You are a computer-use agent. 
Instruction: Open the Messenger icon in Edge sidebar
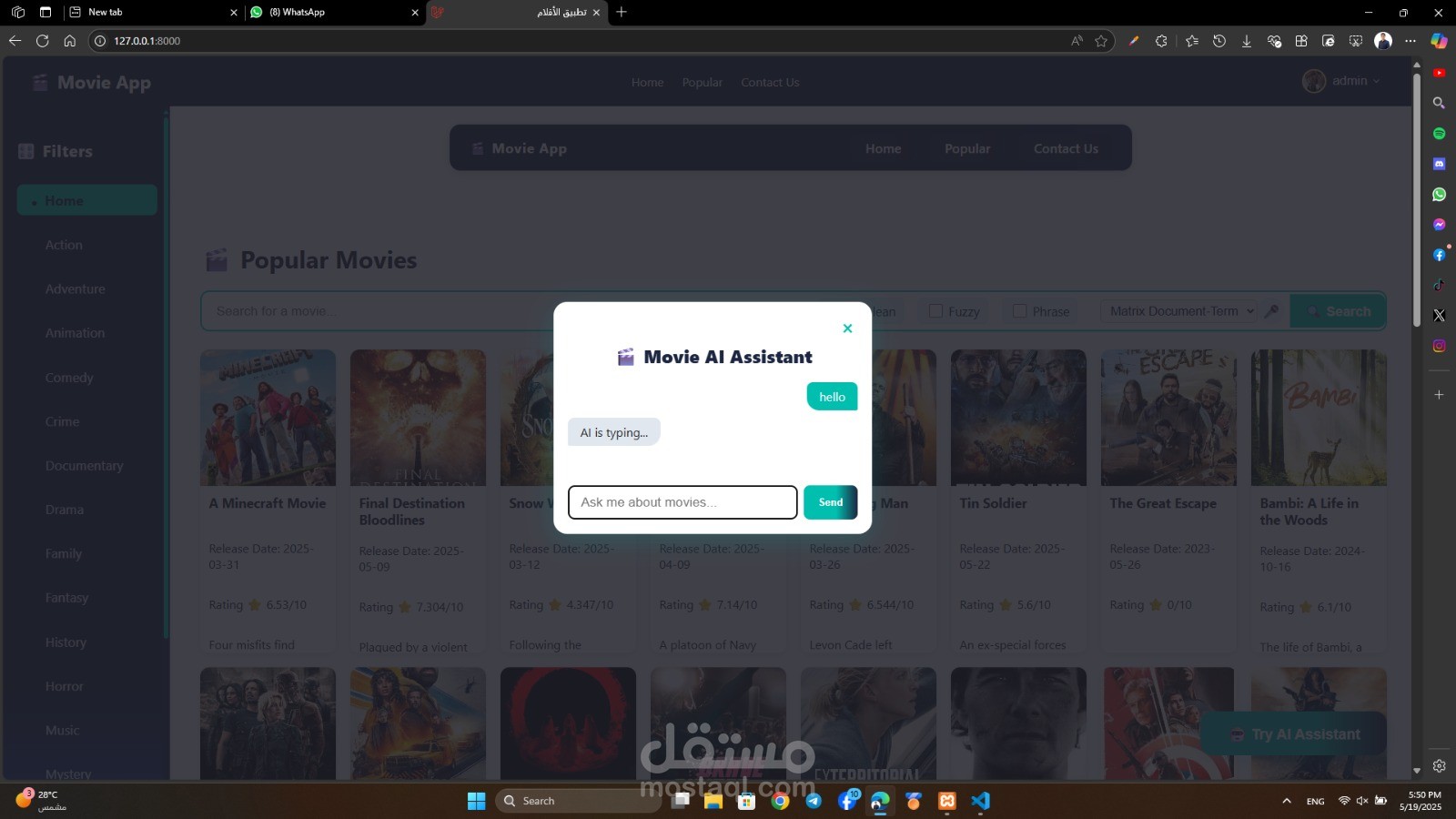coord(1439,225)
